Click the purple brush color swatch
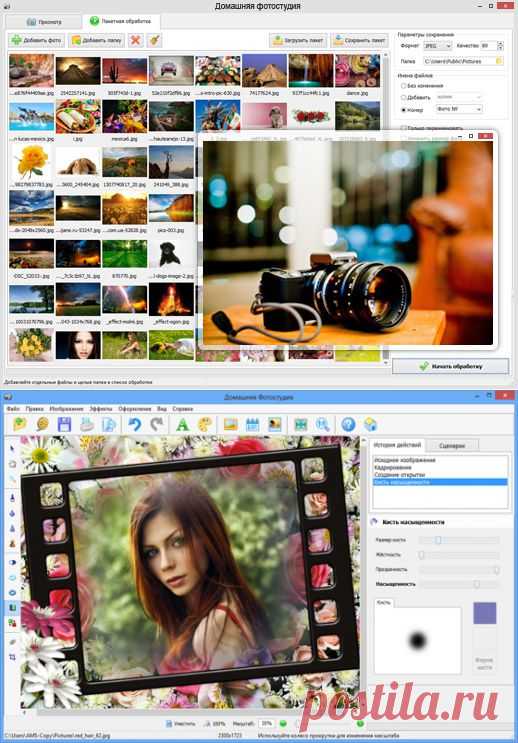The height and width of the screenshot is (743, 518). click(x=484, y=613)
